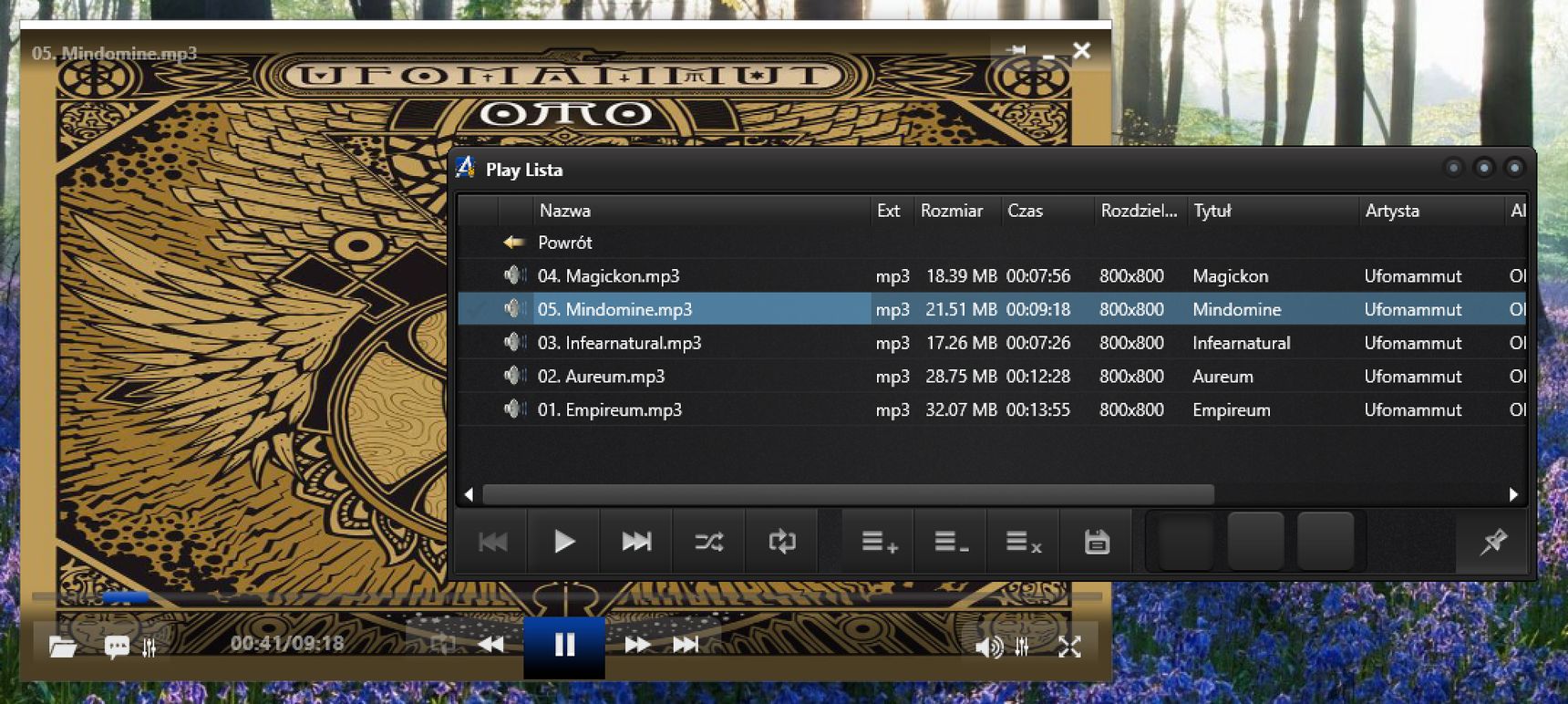The height and width of the screenshot is (704, 1568).
Task: Select 05. Mindomine.mp3 playlist row
Action: click(x=992, y=309)
